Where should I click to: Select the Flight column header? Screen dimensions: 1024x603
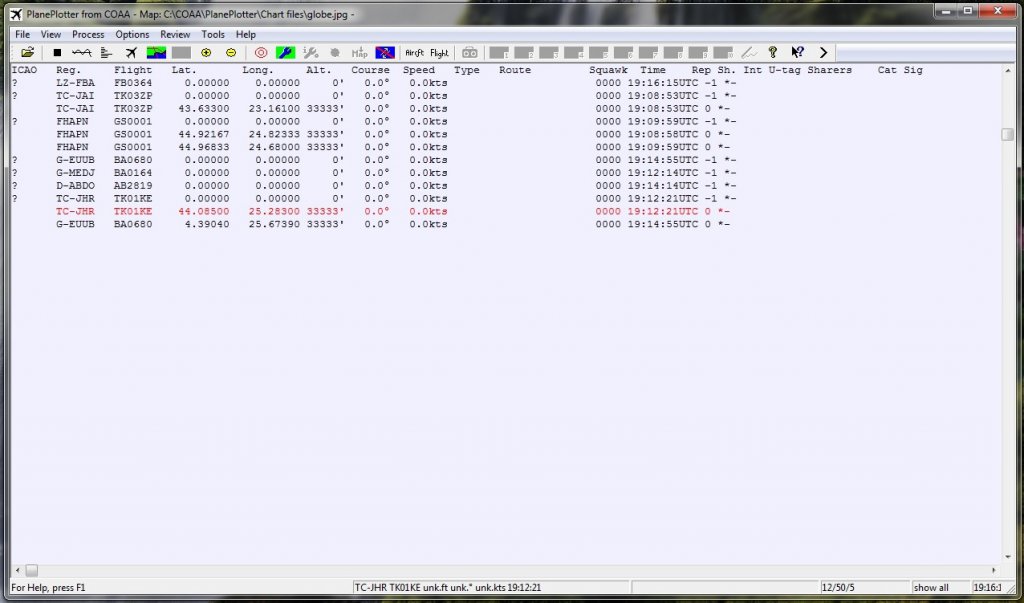point(133,70)
